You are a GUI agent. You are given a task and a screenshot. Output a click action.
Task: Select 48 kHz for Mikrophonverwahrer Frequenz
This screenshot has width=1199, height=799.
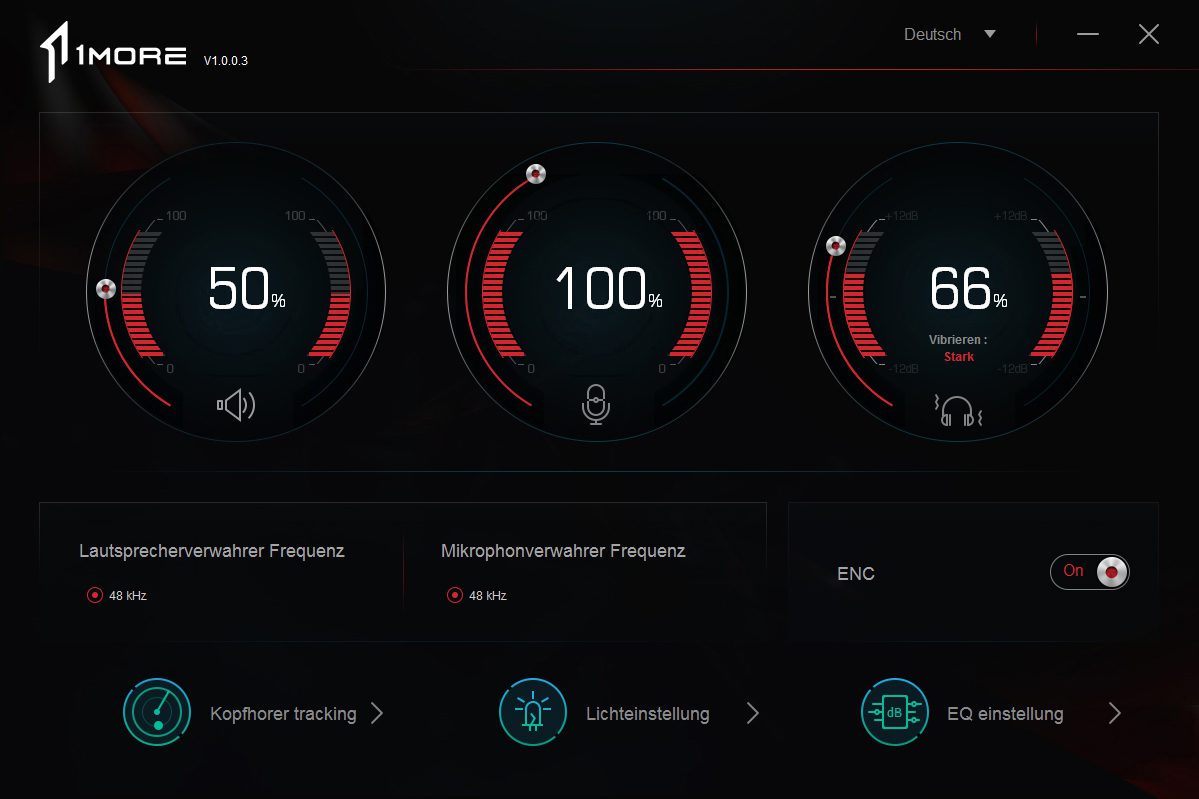click(x=455, y=595)
